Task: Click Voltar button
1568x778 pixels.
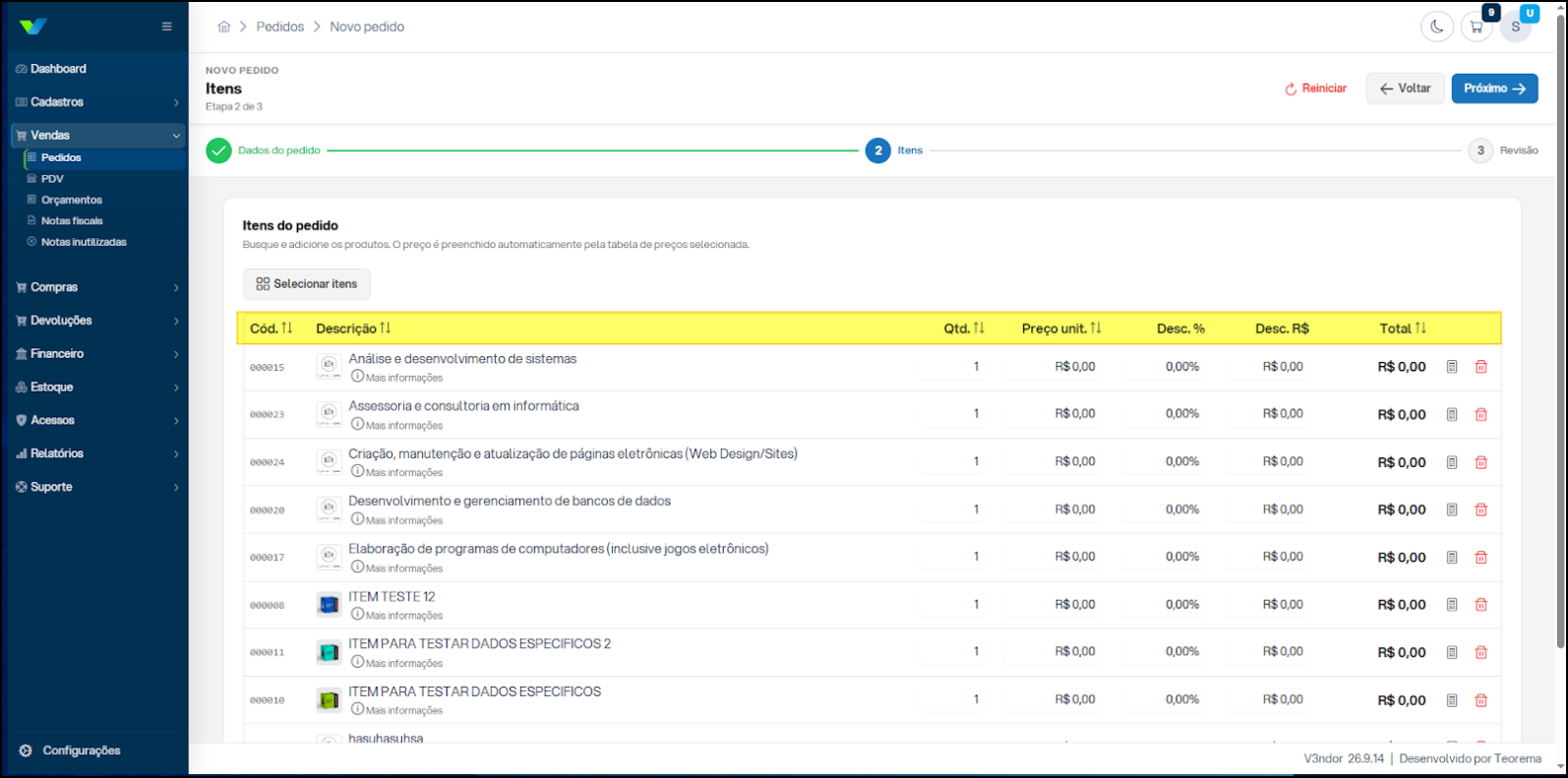Action: pyautogui.click(x=1405, y=89)
